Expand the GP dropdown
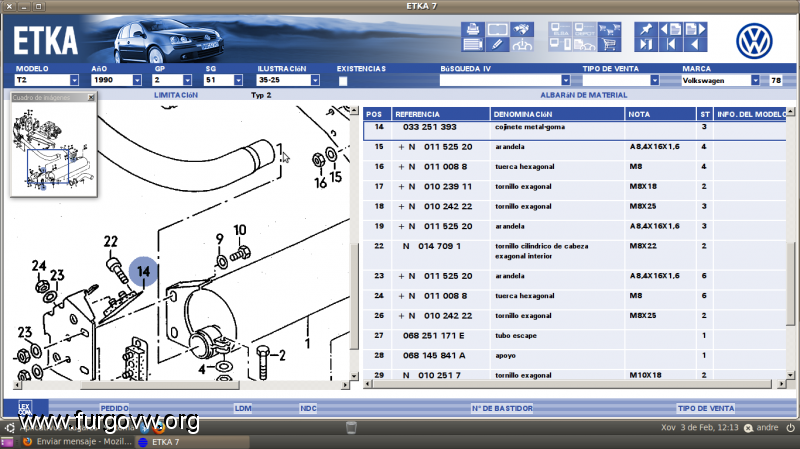Viewport: 800px width, 449px height. tap(187, 80)
